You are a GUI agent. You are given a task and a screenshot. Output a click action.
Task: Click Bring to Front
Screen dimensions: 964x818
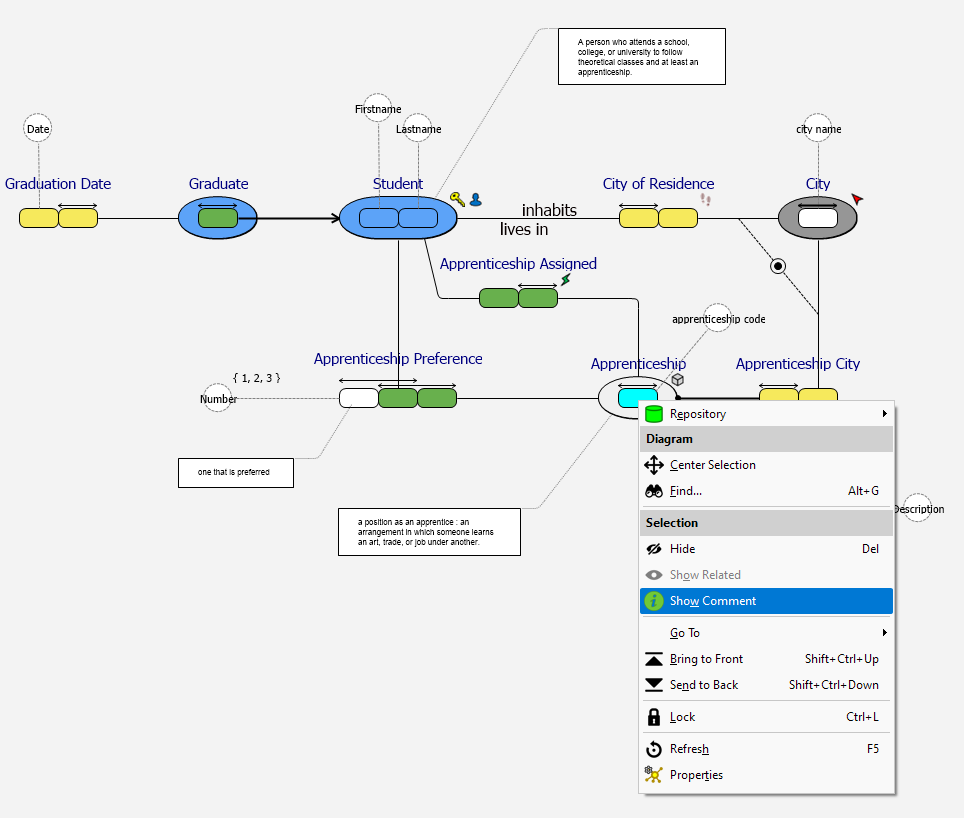pyautogui.click(x=706, y=659)
